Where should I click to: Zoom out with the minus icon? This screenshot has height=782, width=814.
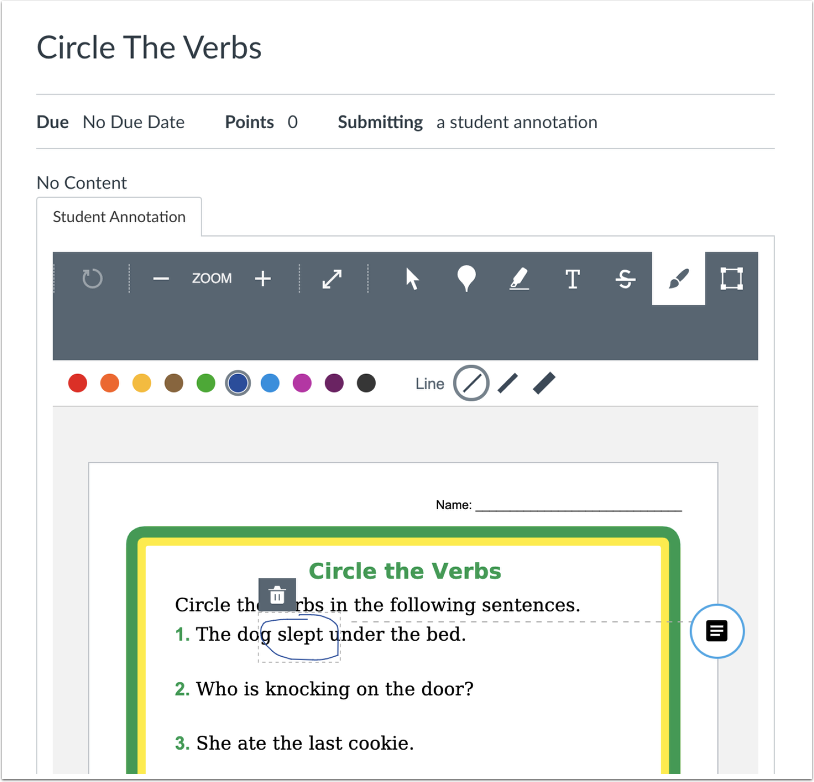point(161,279)
